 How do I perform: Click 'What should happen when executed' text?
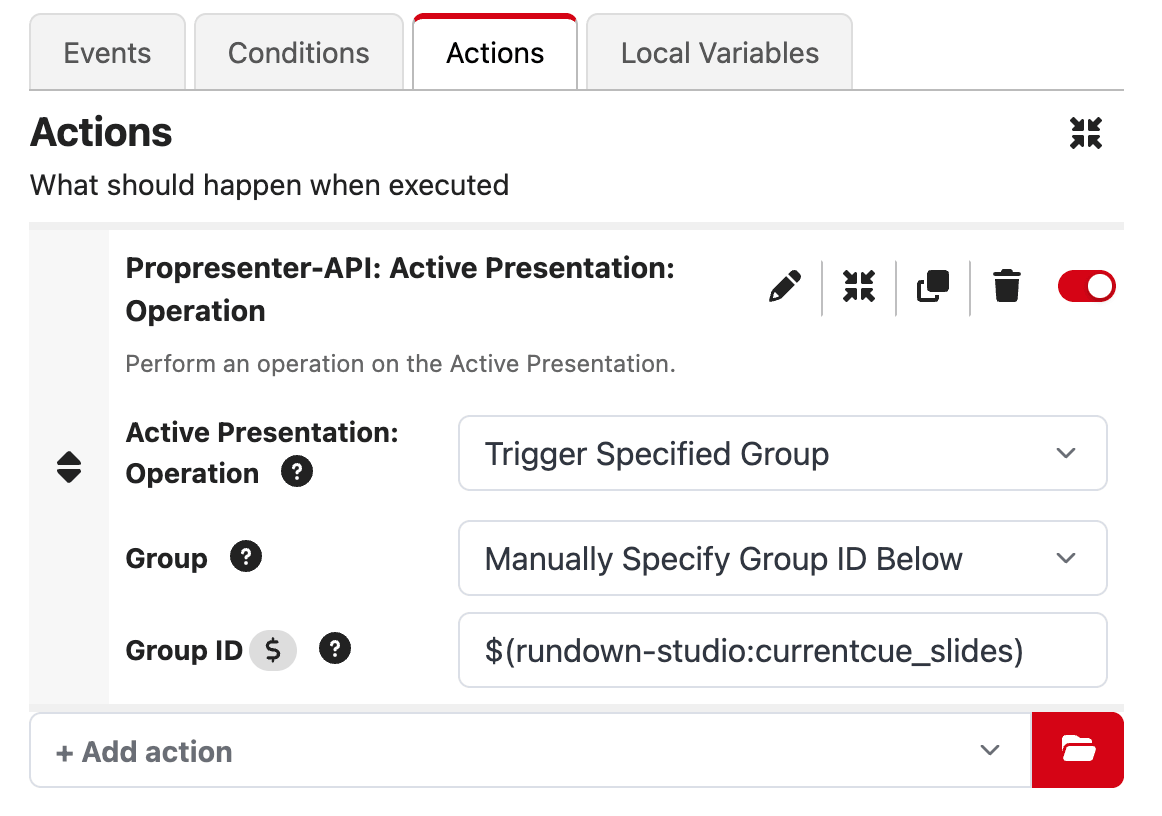[x=269, y=185]
